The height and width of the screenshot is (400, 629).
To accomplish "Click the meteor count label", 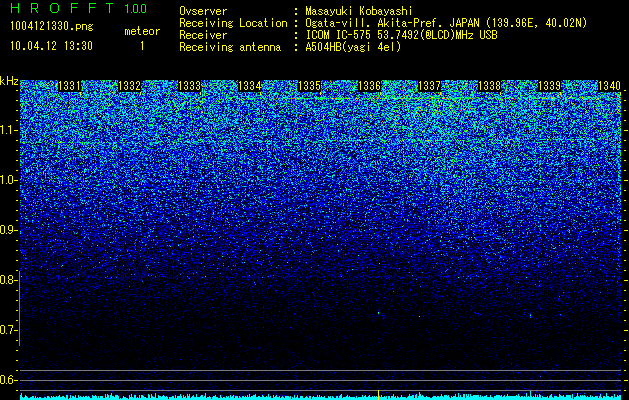I will 142,31.
